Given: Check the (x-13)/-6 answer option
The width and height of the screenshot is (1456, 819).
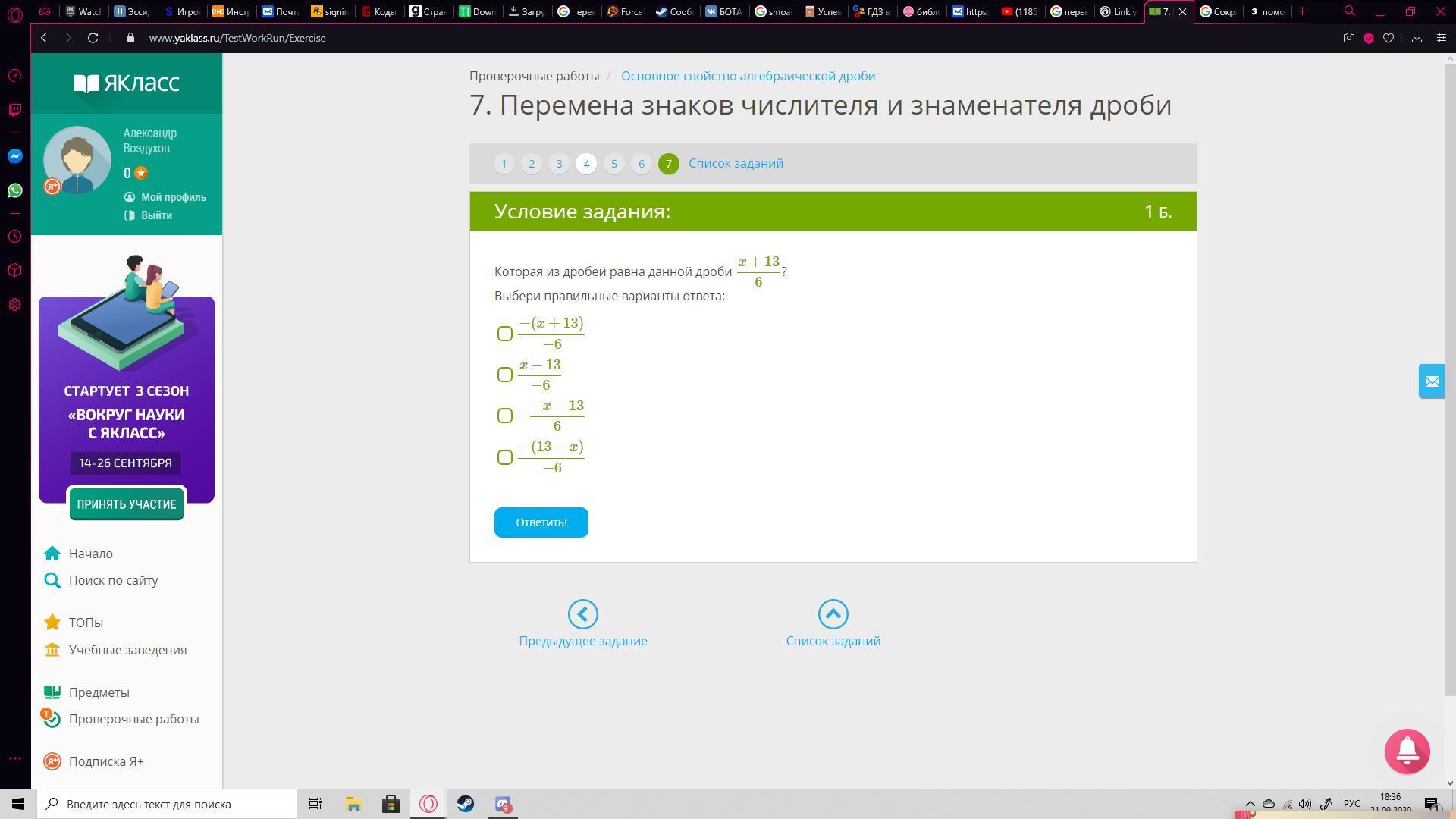Looking at the screenshot, I should 505,375.
